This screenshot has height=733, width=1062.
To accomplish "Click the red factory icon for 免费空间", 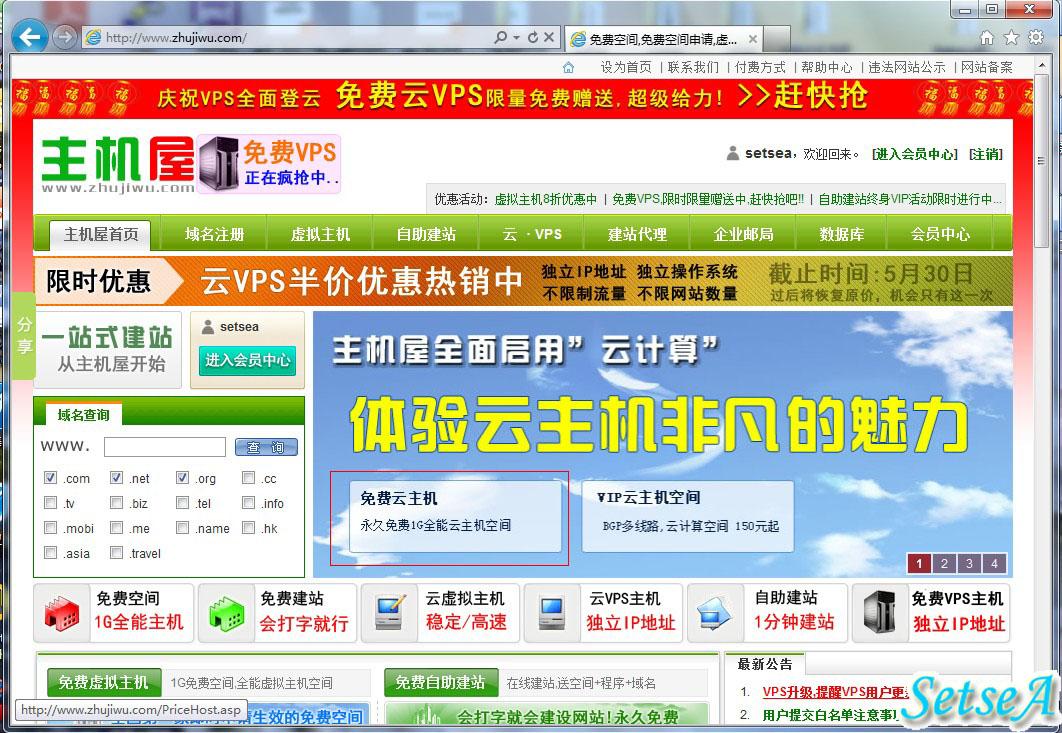I will click(62, 613).
